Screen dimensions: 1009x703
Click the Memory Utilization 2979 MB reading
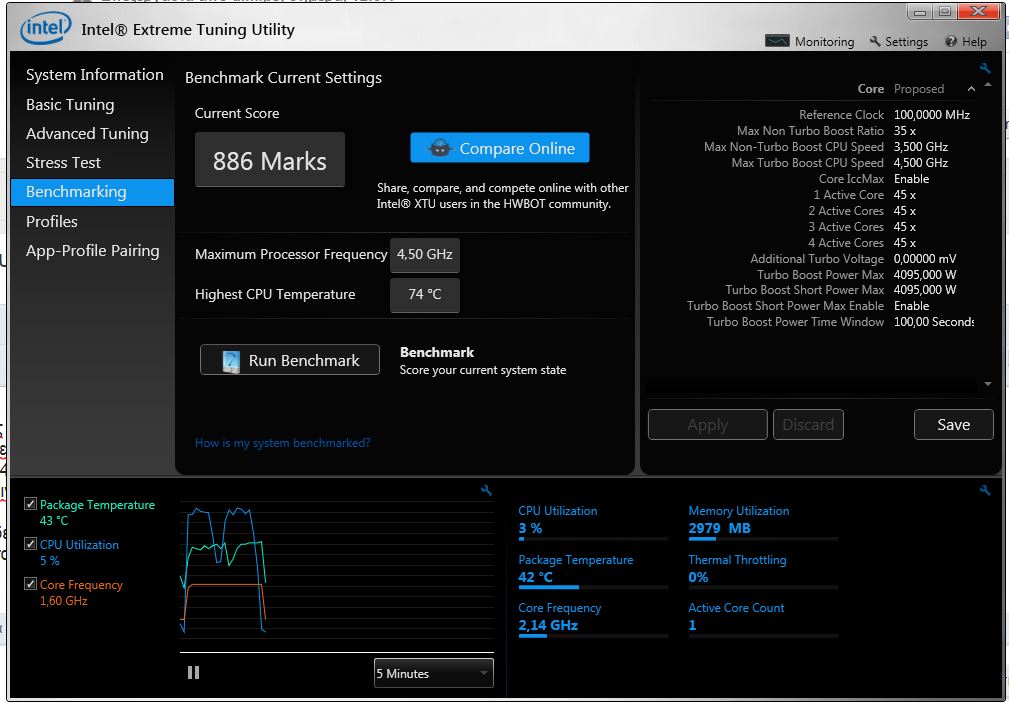click(x=719, y=528)
